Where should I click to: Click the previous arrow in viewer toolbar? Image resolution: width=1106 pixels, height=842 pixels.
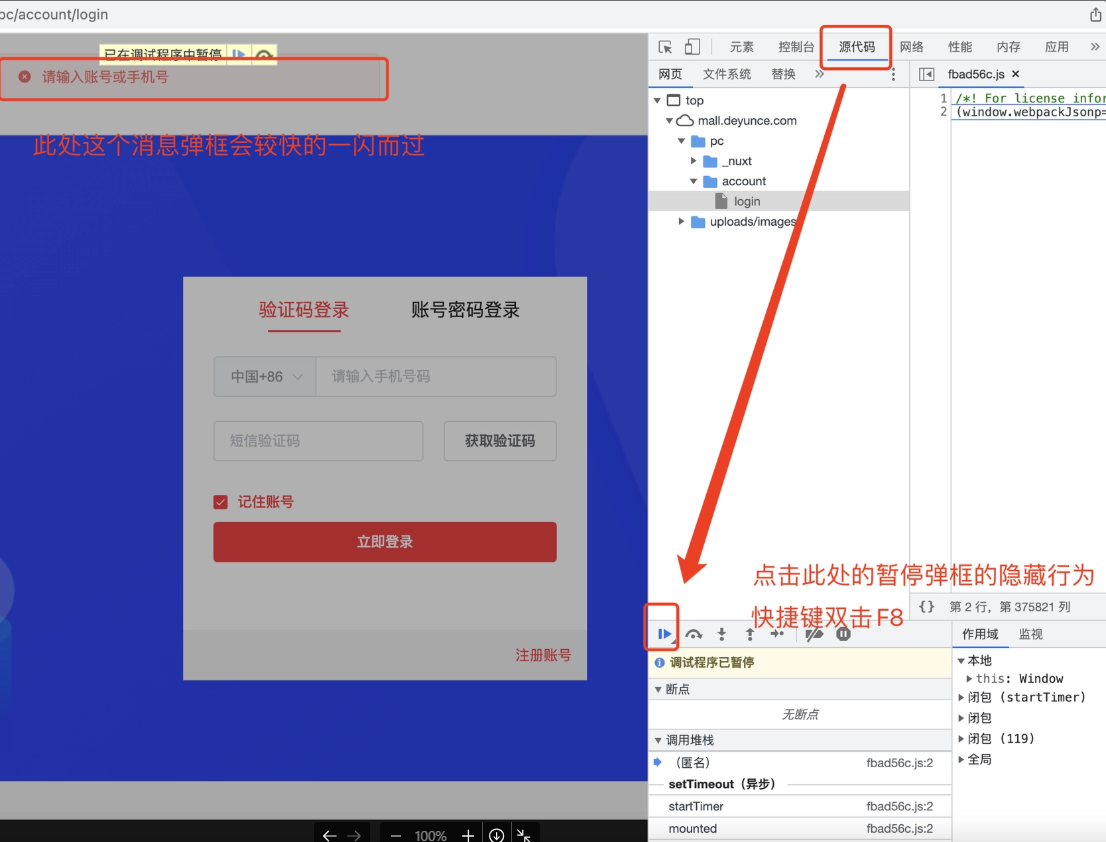click(329, 835)
